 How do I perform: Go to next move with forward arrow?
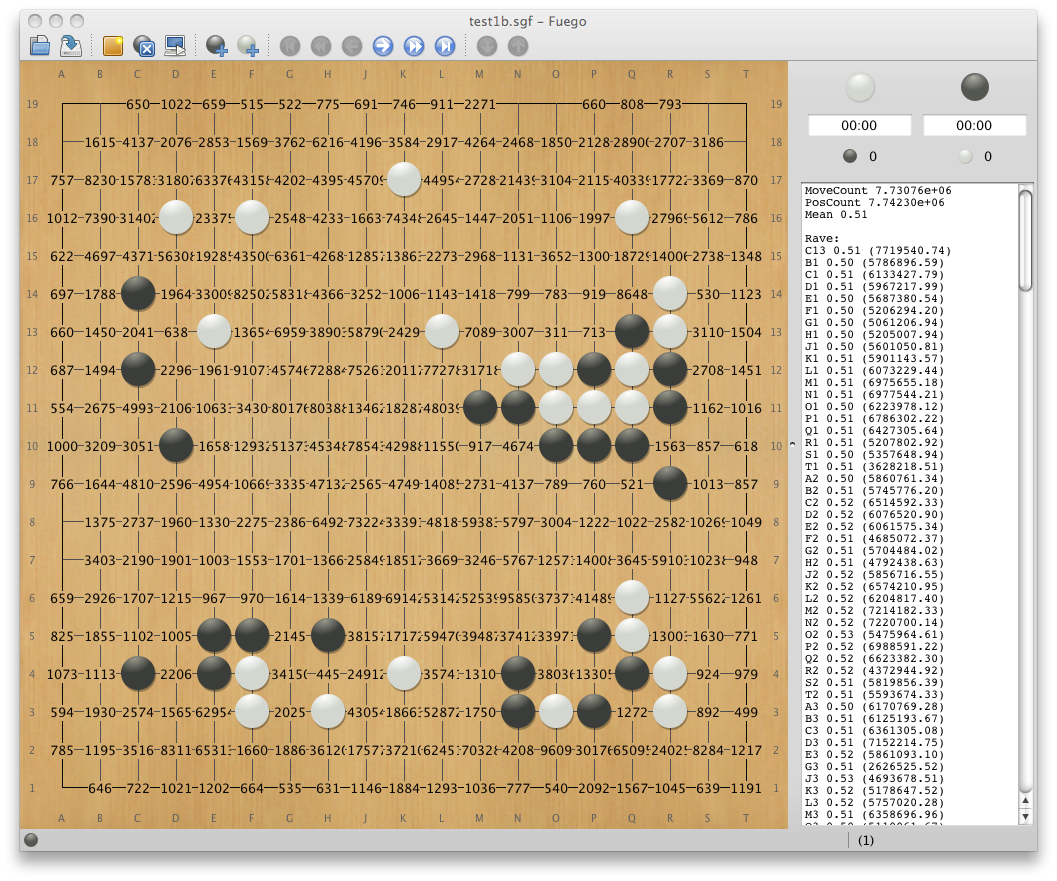click(x=382, y=45)
